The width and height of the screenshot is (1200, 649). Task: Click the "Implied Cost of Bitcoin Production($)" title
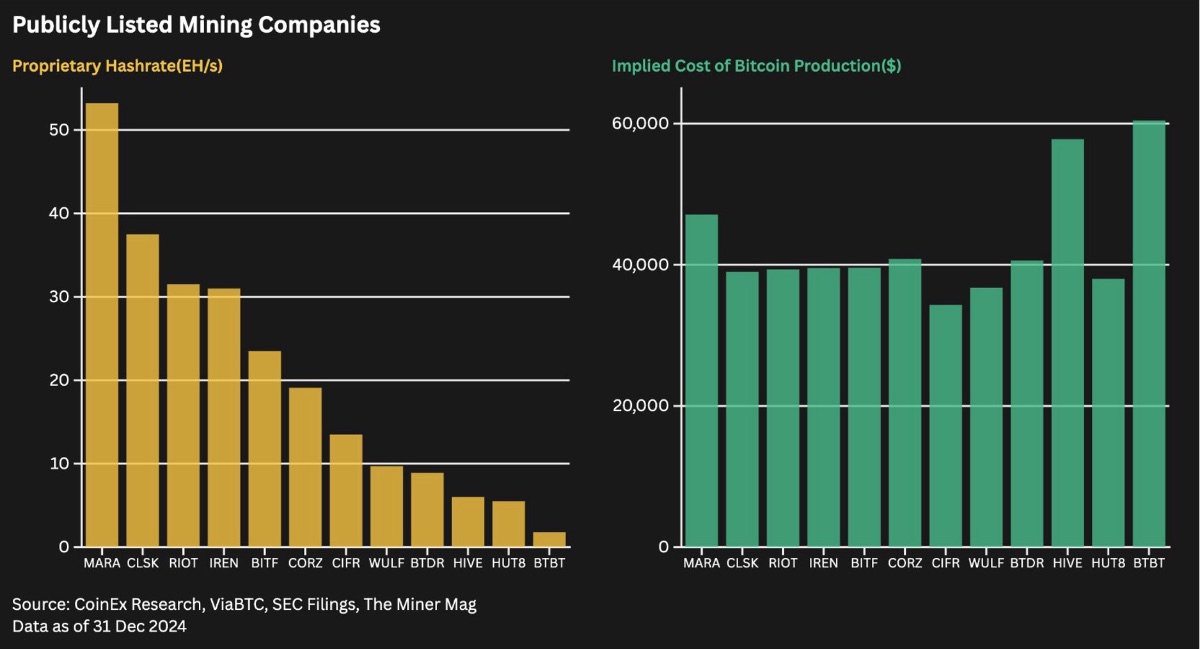(757, 66)
